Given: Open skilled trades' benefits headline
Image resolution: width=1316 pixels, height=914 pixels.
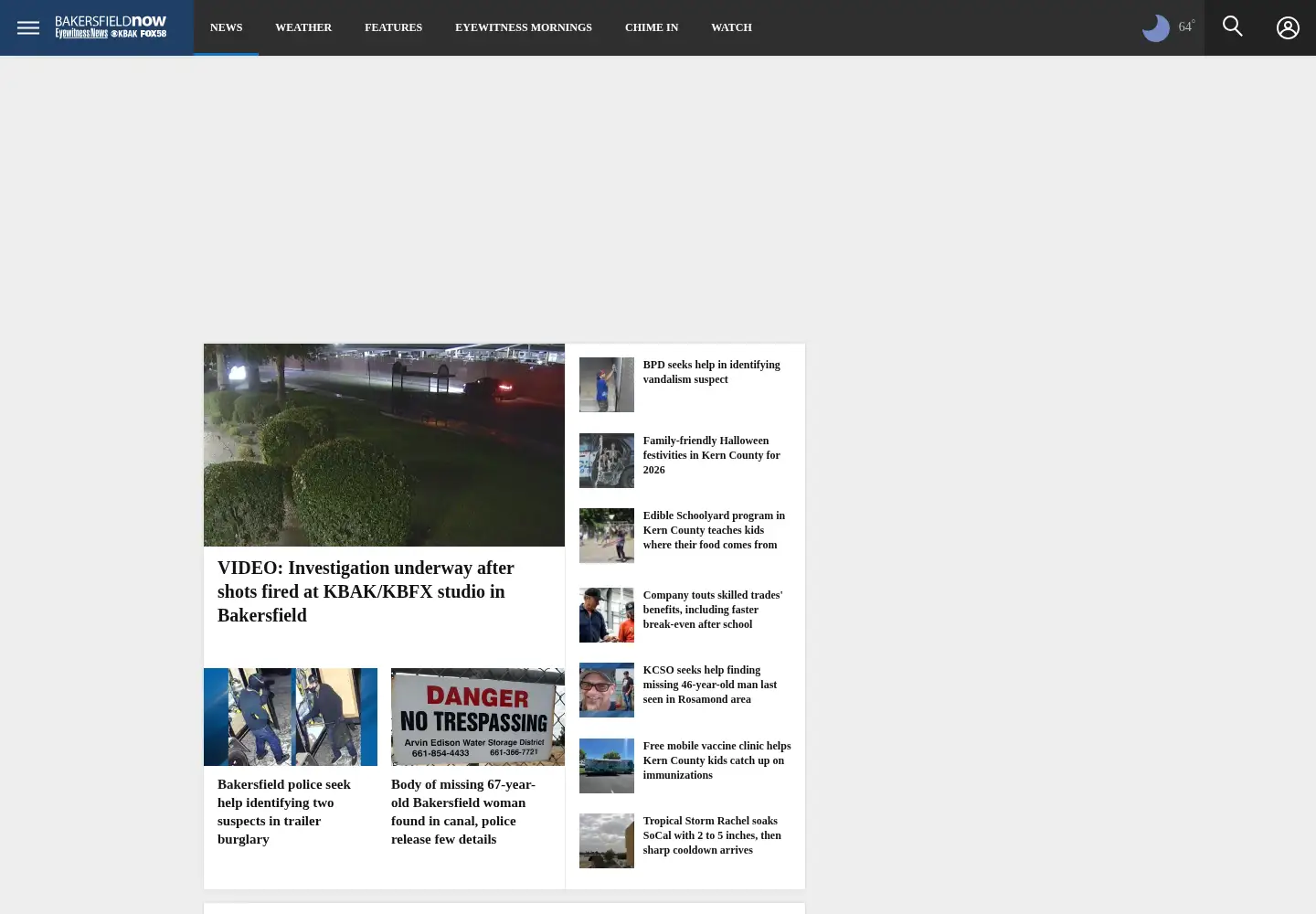Looking at the screenshot, I should tap(713, 610).
